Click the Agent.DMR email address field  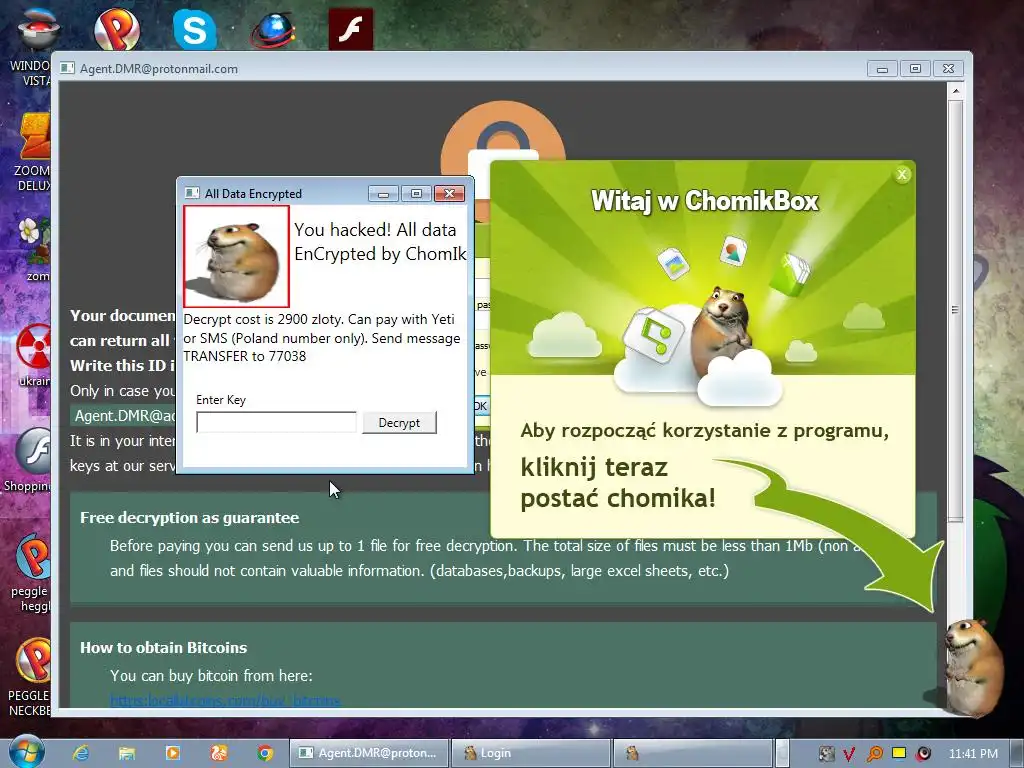(x=124, y=415)
